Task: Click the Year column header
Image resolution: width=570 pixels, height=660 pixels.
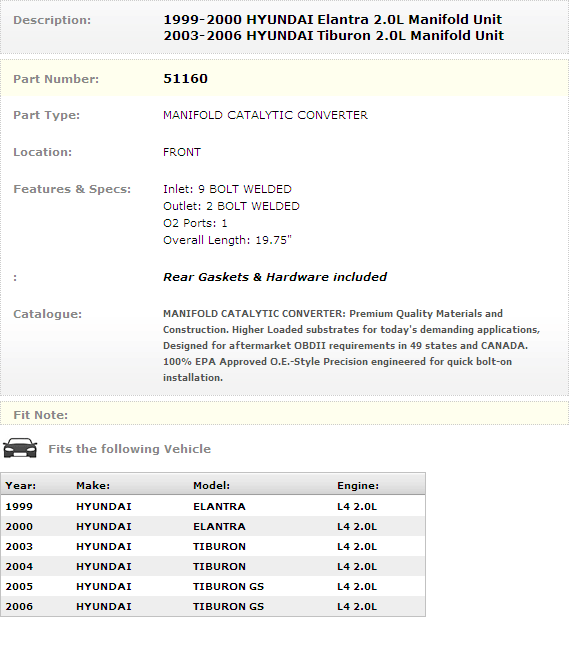Action: point(21,486)
